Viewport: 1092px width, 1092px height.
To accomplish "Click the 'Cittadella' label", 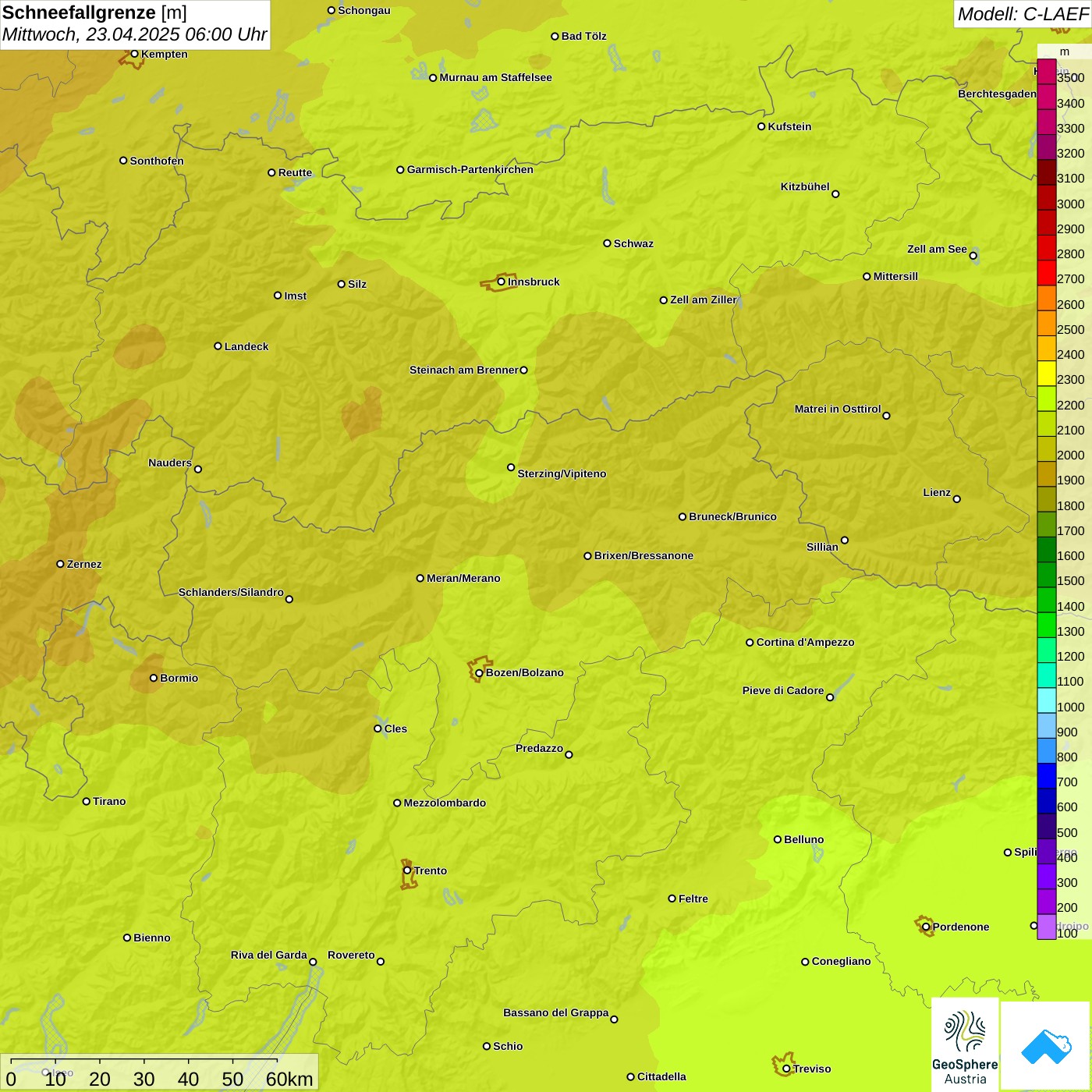I will coord(661,1076).
